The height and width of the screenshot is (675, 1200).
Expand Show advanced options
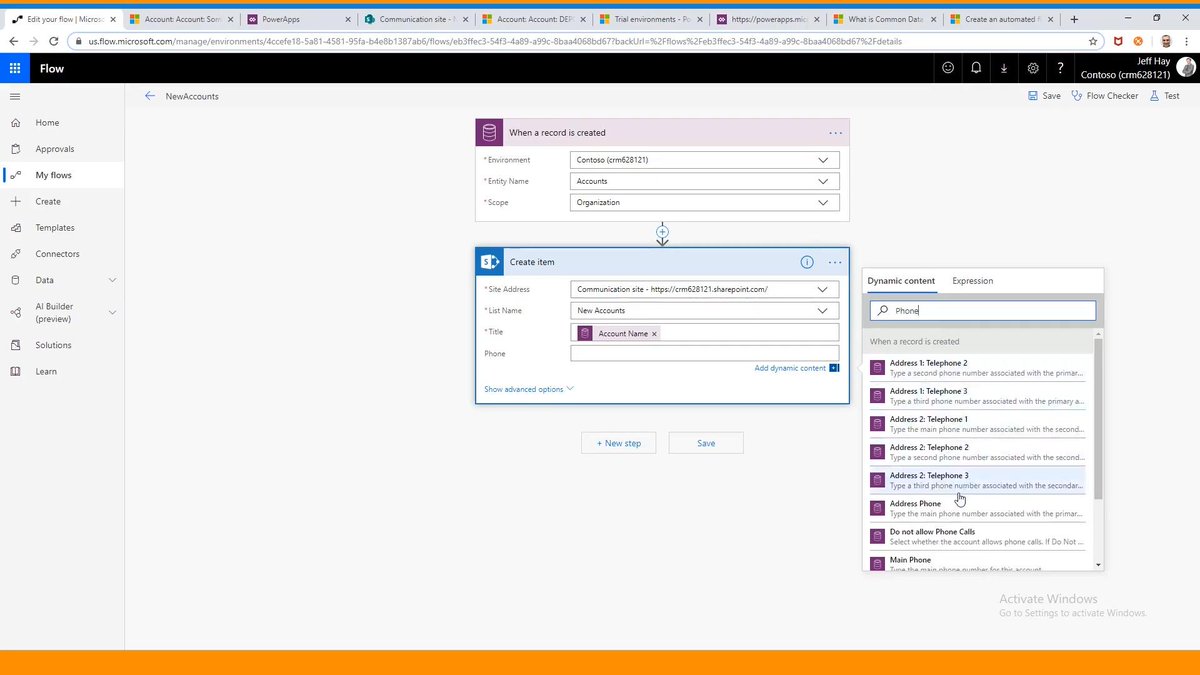click(x=528, y=389)
